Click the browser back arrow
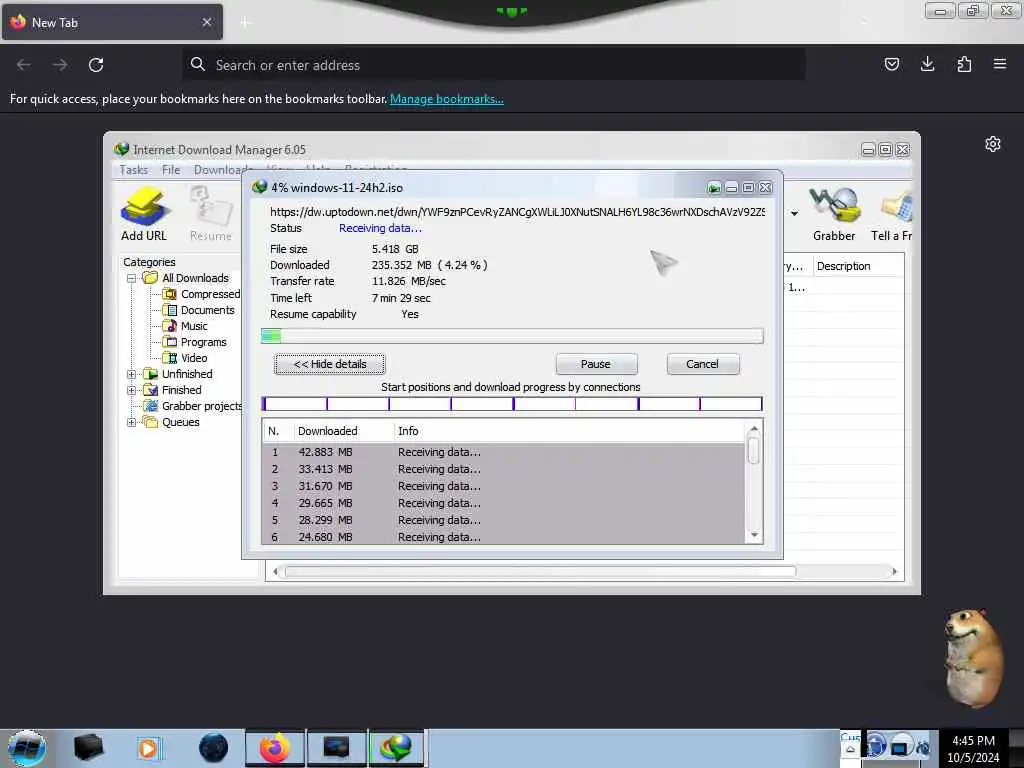The width and height of the screenshot is (1024, 768). (x=24, y=65)
